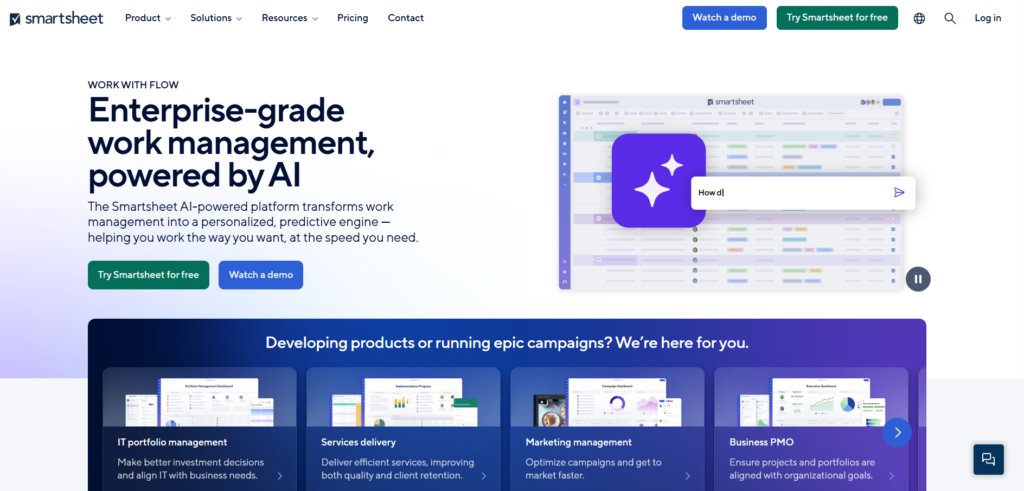Open the chat widget icon
Viewport: 1024px width, 491px height.
pyautogui.click(x=988, y=459)
